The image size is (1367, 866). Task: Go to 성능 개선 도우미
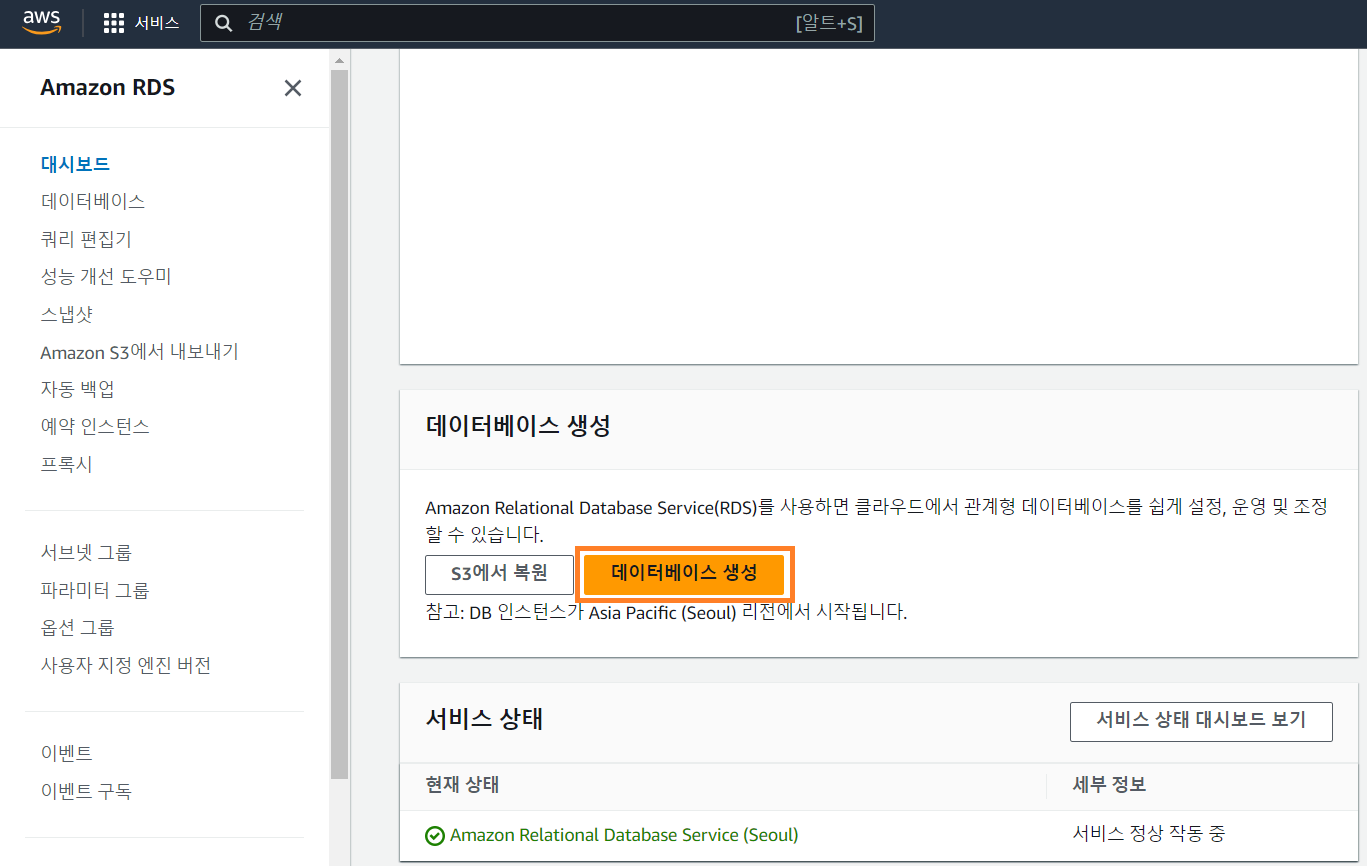106,276
